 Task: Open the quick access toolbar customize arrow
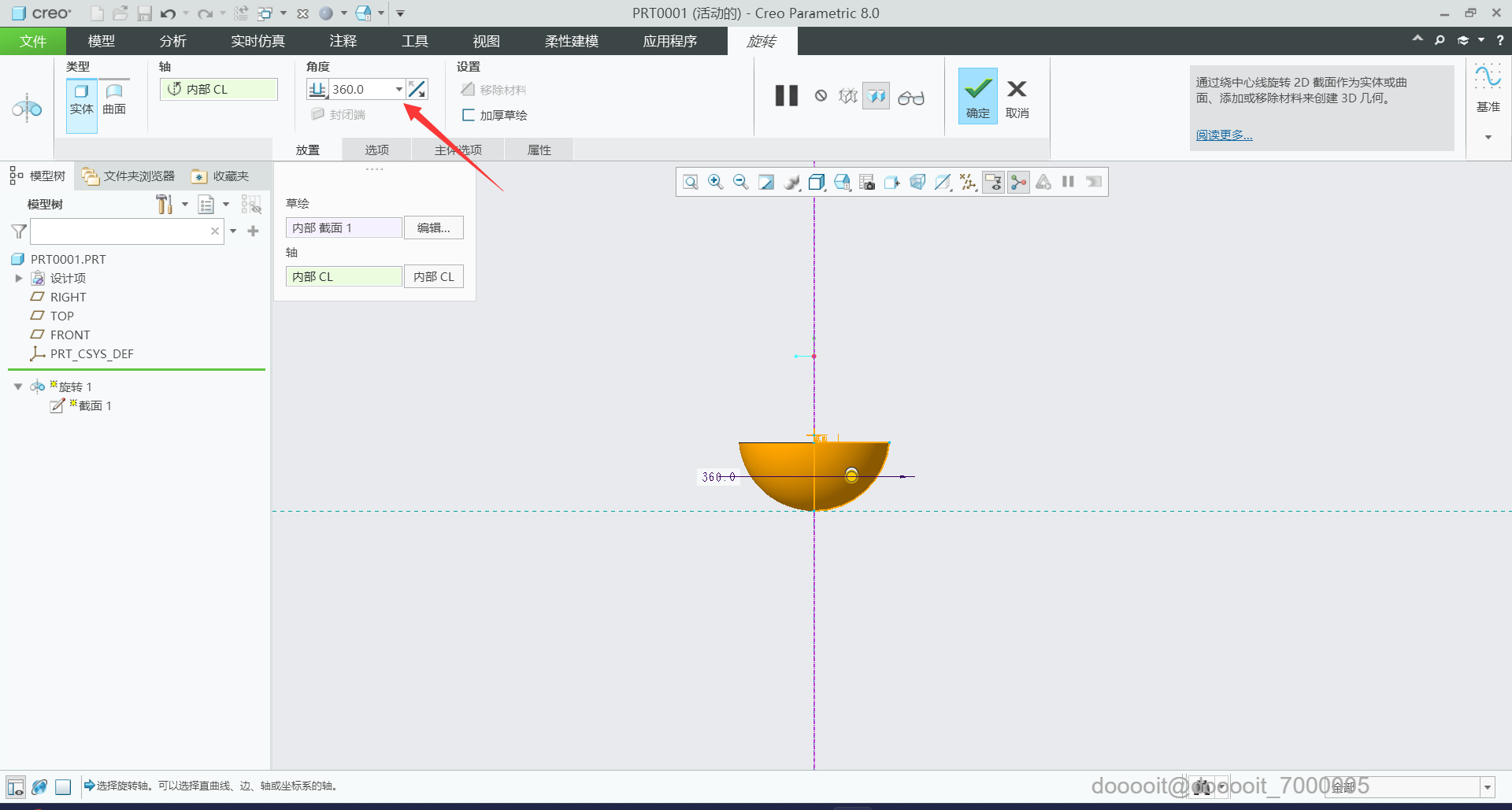[x=400, y=13]
